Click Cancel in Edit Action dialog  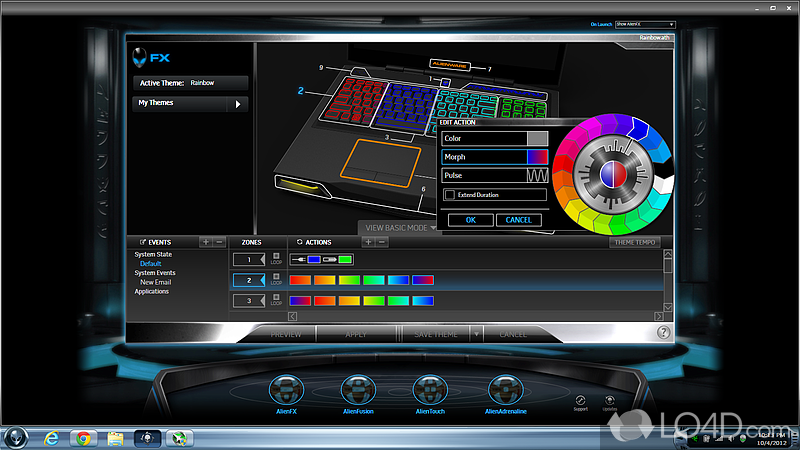(x=518, y=220)
